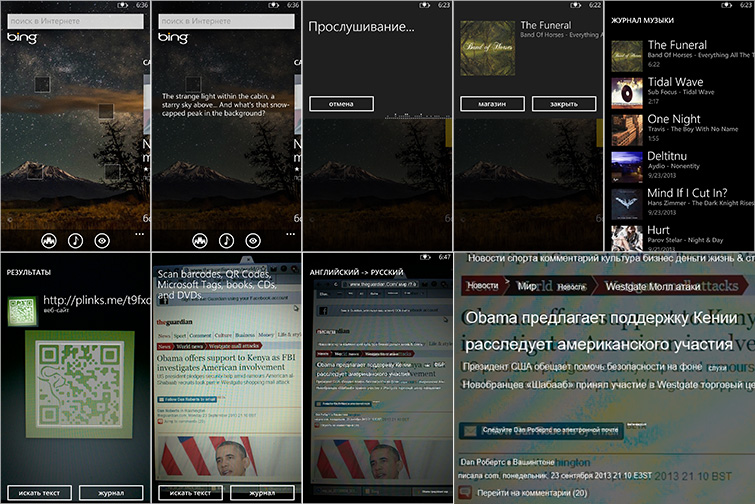
Task: Click the магазин button under The Funeral
Action: (x=492, y=104)
